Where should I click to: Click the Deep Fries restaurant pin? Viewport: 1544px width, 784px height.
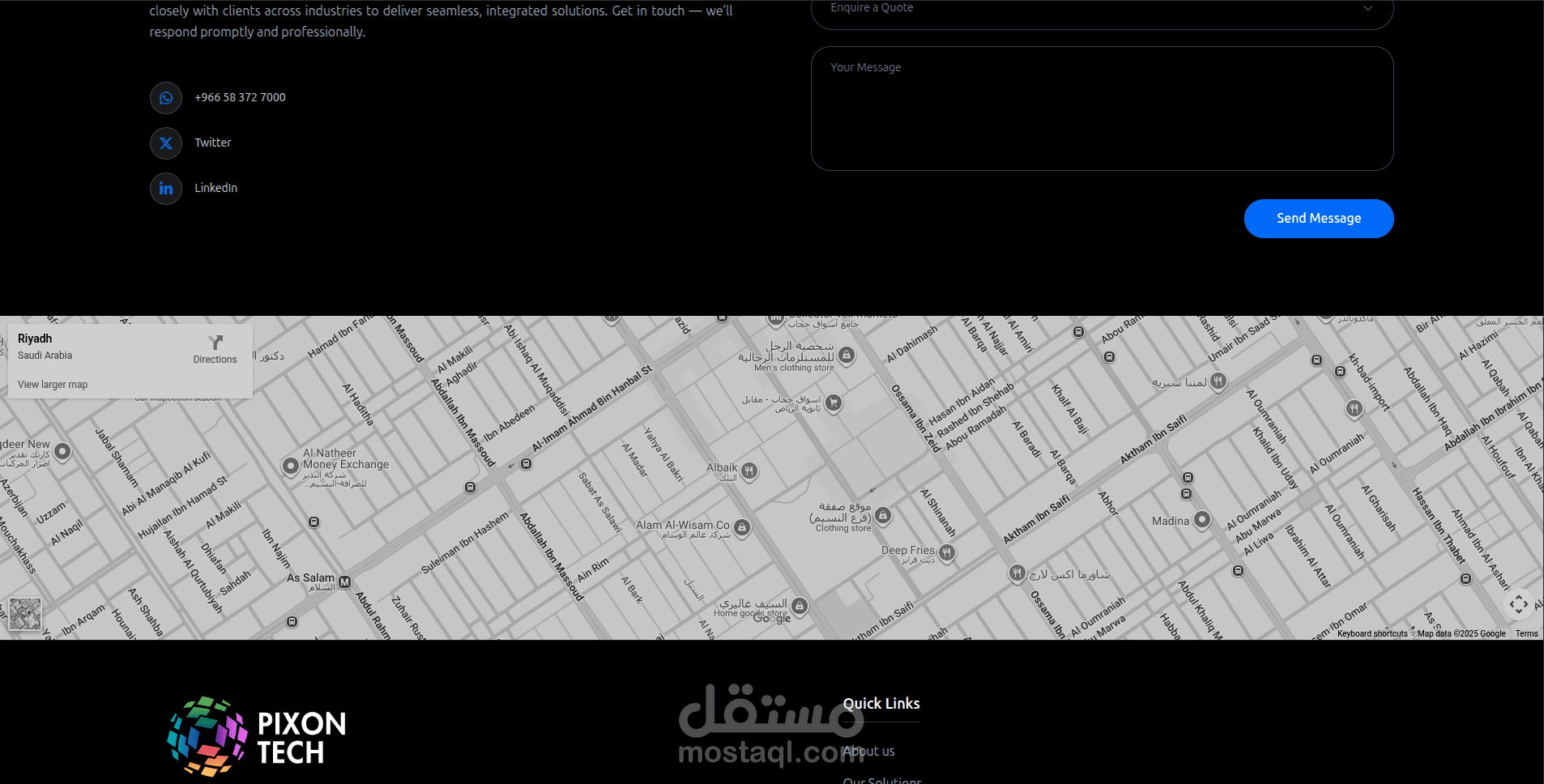[946, 552]
